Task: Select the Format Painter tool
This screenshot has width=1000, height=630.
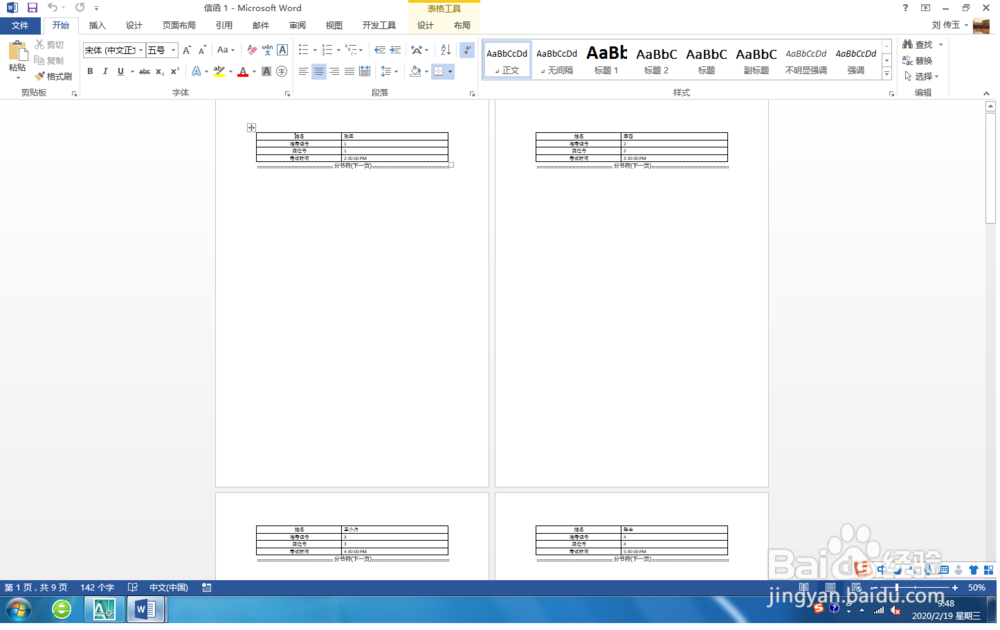Action: [52, 76]
